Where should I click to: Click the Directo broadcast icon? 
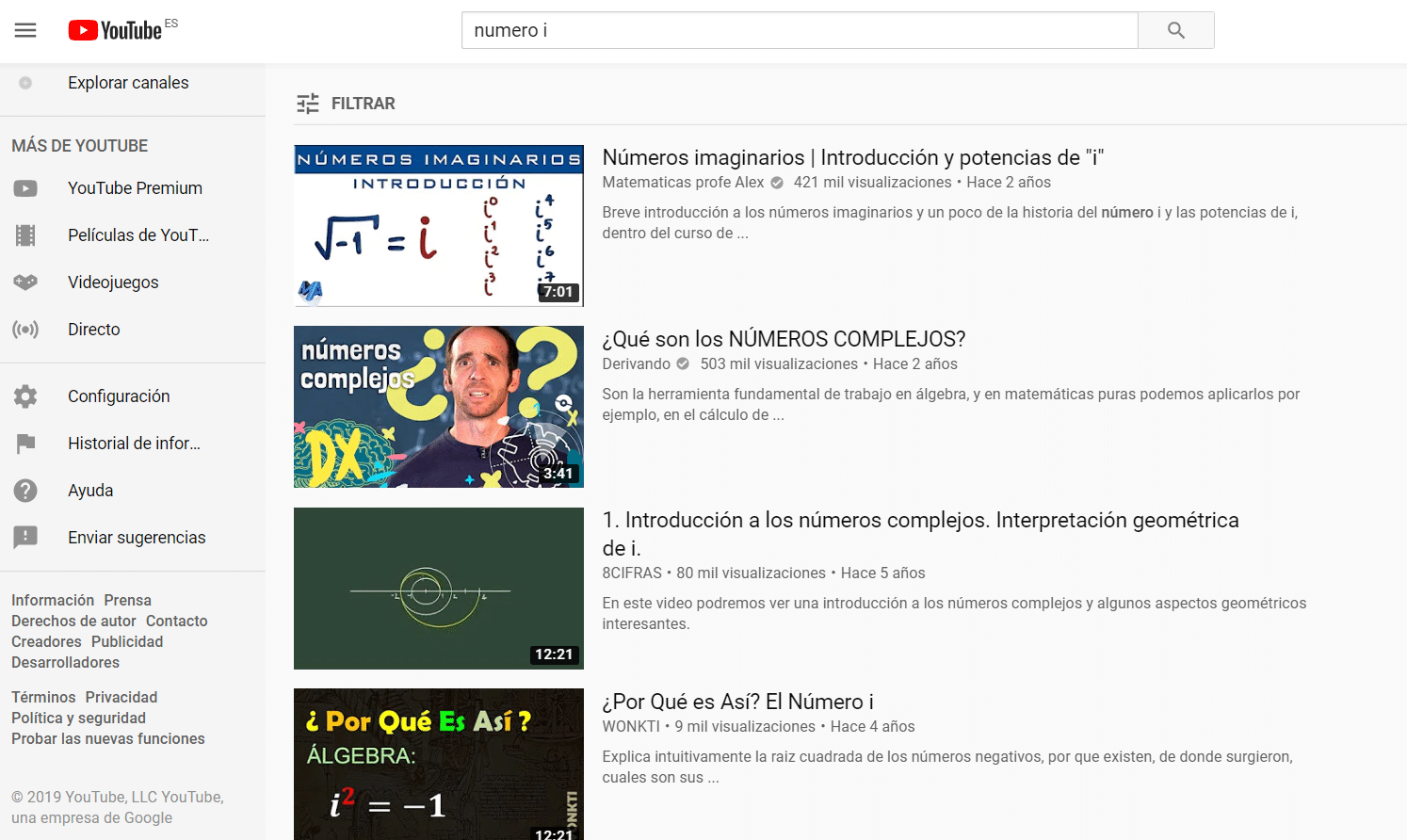[25, 330]
